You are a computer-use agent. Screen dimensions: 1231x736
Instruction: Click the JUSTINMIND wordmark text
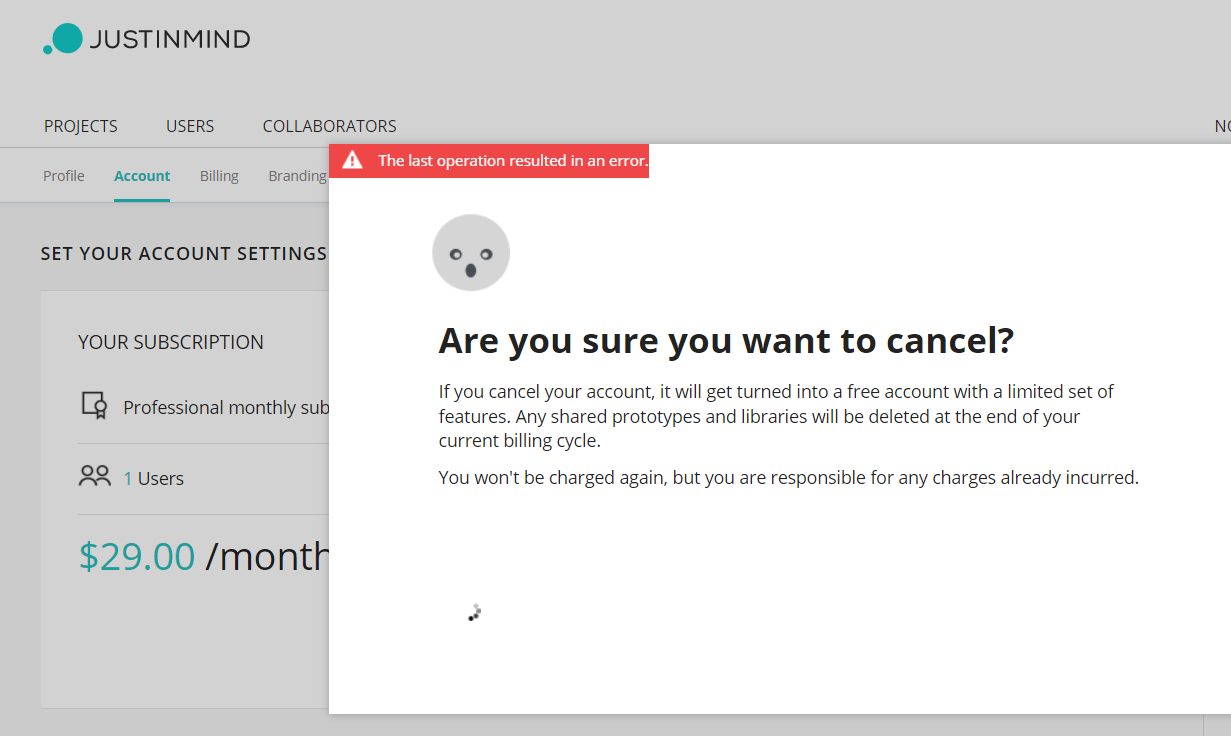[170, 40]
